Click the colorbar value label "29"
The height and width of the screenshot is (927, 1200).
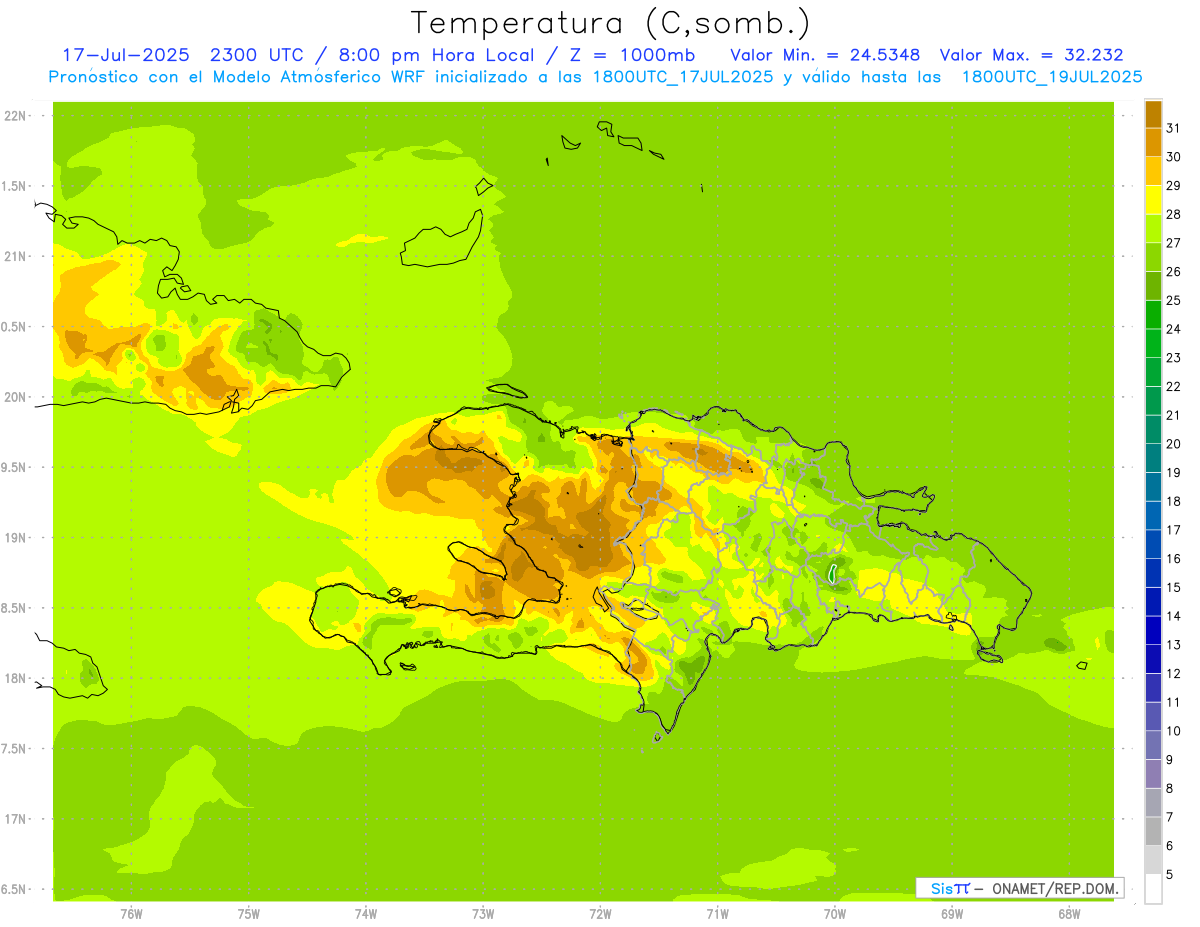pyautogui.click(x=1174, y=186)
